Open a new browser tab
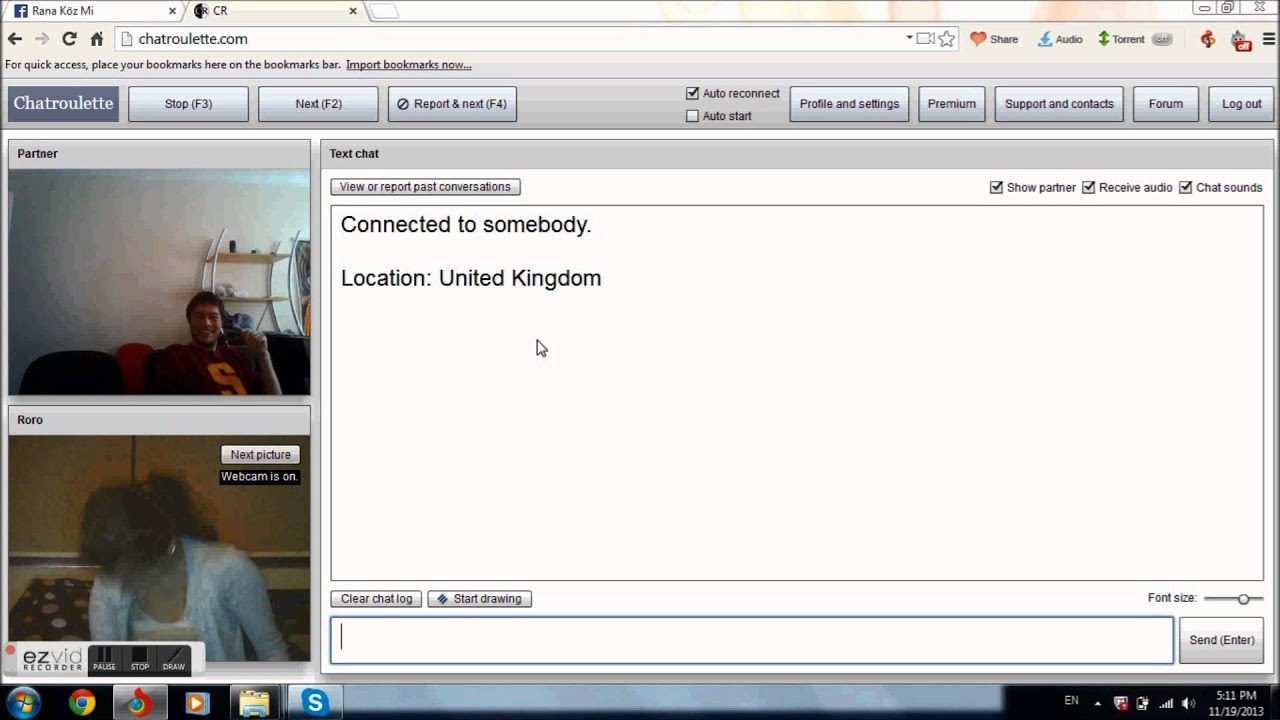This screenshot has width=1280, height=720. tap(384, 11)
